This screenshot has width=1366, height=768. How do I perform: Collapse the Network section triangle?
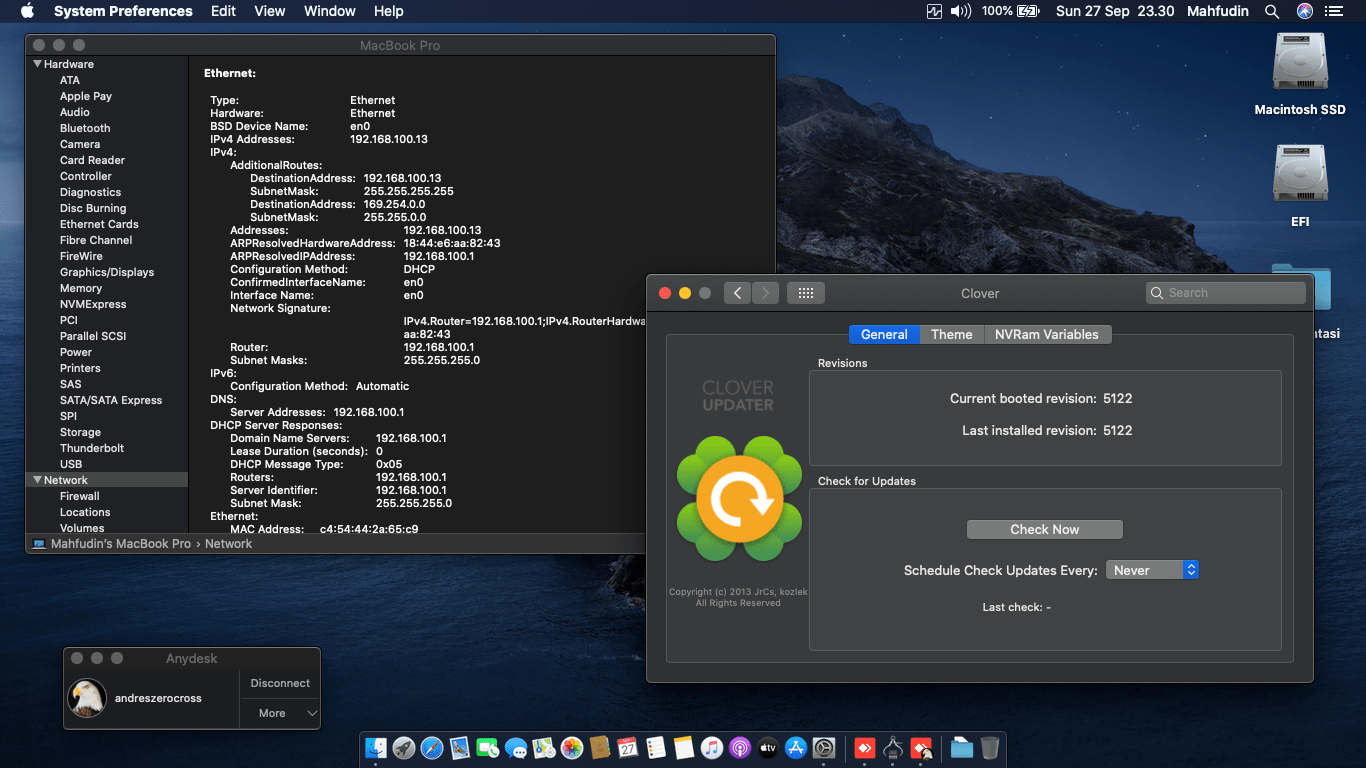pyautogui.click(x=38, y=480)
